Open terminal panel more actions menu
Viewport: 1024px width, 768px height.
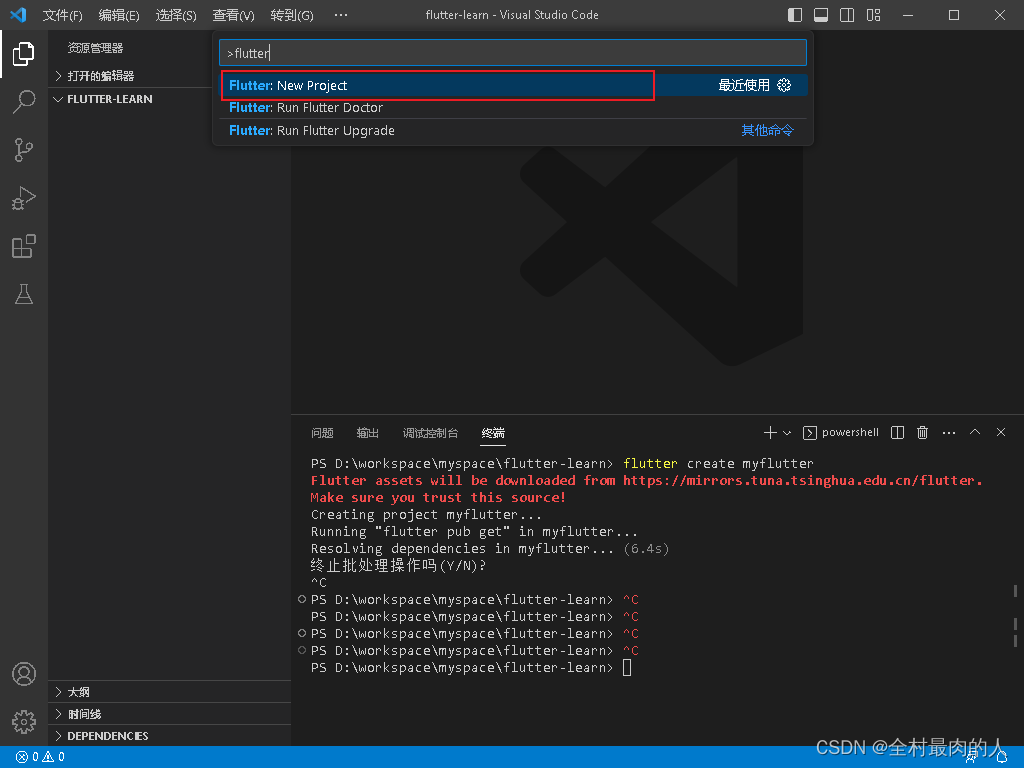coord(949,433)
